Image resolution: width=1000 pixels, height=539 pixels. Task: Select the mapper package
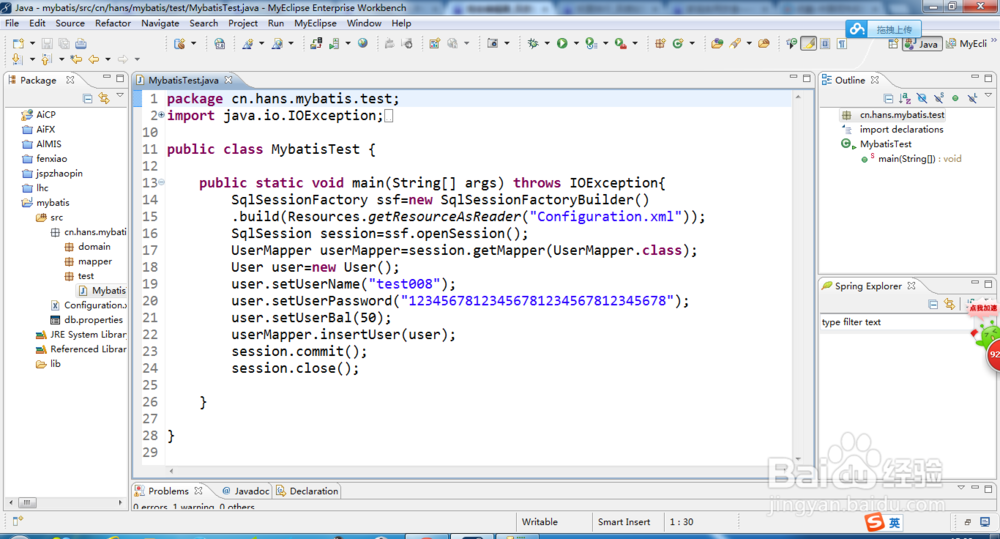[x=88, y=262]
